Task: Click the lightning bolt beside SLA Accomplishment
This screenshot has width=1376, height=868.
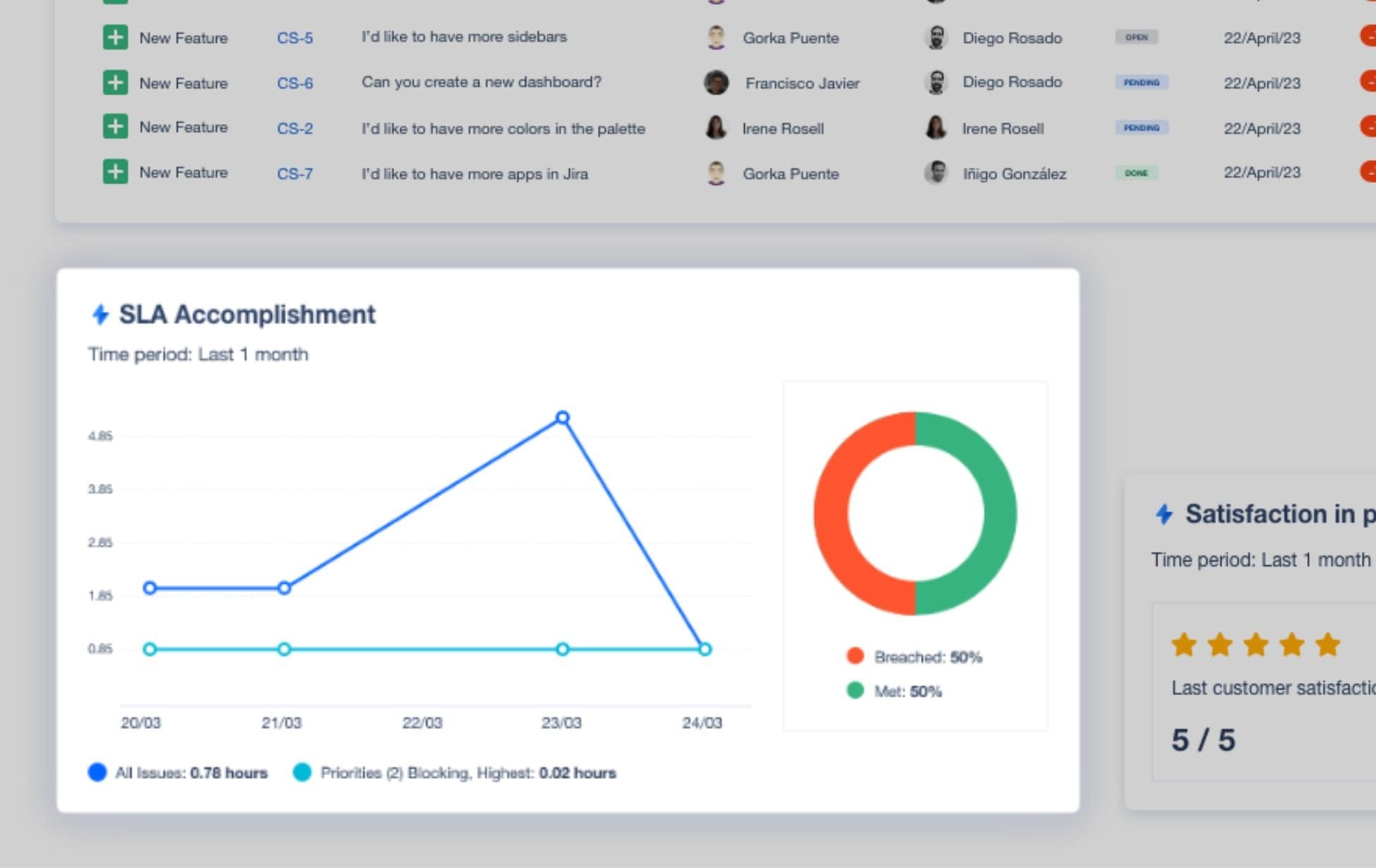Action: click(x=100, y=314)
